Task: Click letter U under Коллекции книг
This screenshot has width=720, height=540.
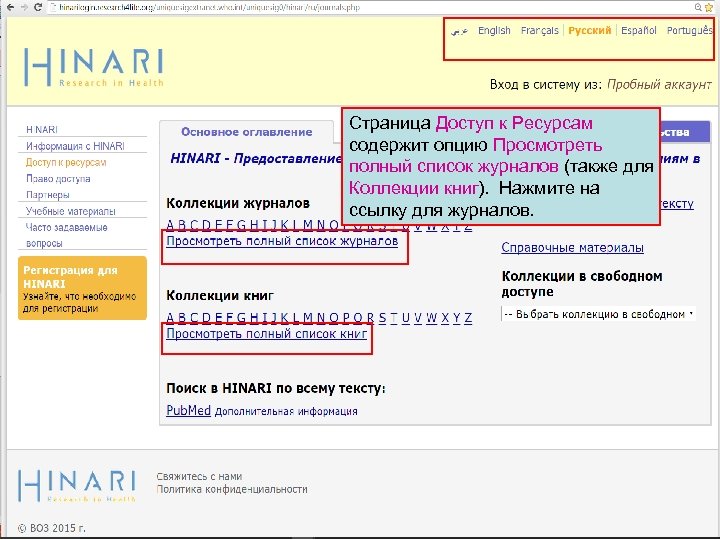Action: pyautogui.click(x=405, y=318)
